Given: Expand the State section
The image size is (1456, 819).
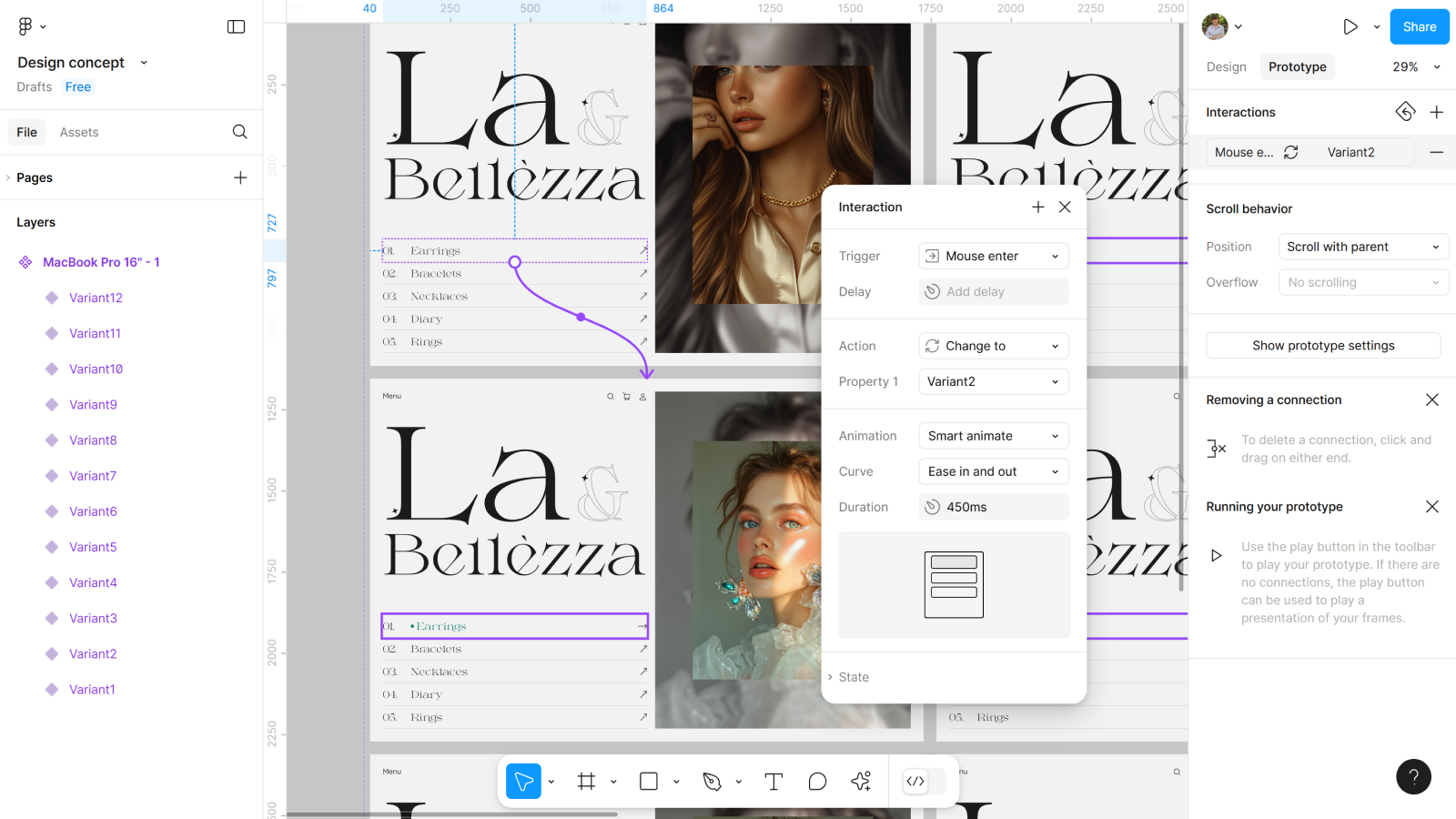Looking at the screenshot, I should coord(854,677).
